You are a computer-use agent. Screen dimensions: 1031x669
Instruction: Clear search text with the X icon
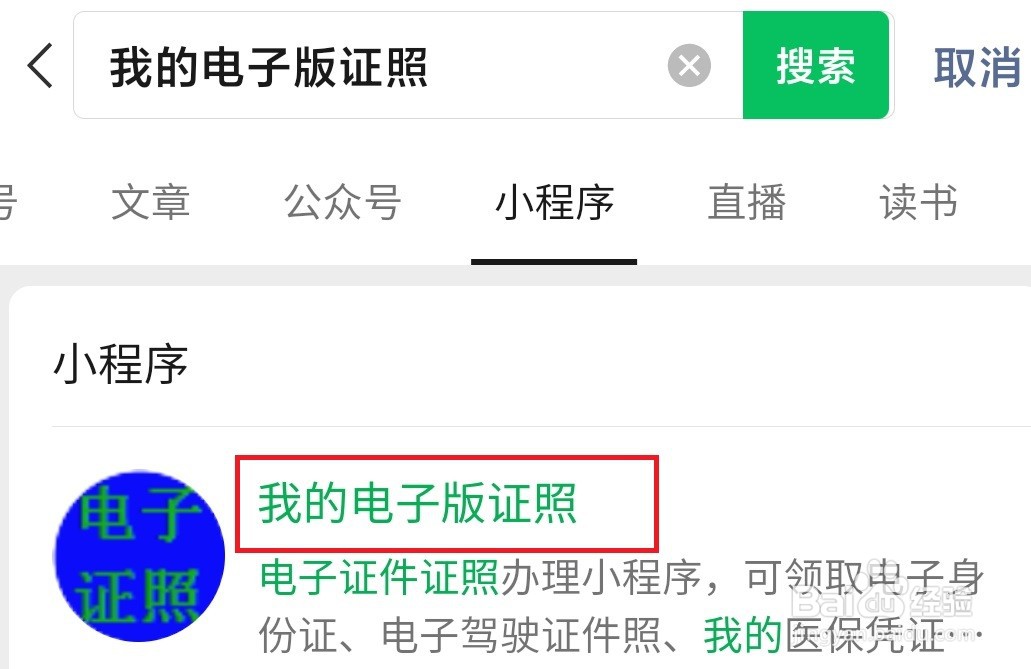point(688,65)
